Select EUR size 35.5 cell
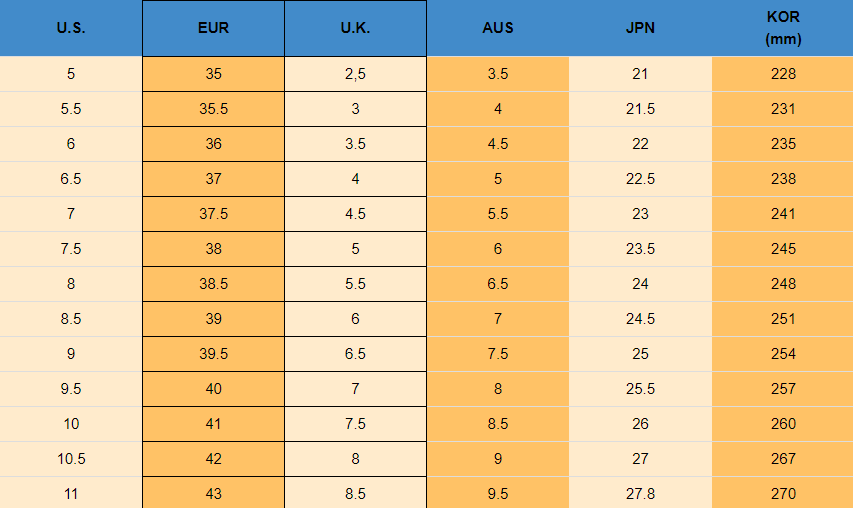This screenshot has height=508, width=853. (213, 109)
